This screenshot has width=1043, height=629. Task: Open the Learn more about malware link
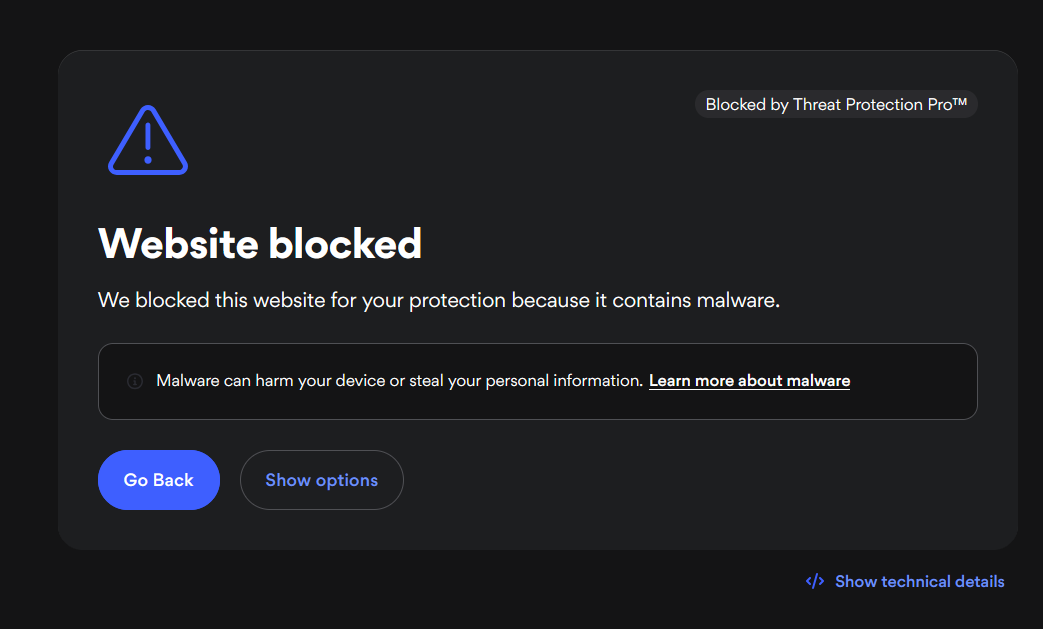point(750,381)
